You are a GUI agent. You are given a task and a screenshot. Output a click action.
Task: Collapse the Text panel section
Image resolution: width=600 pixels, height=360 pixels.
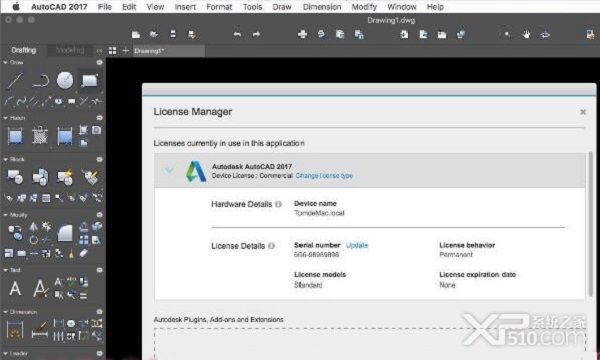(5, 270)
